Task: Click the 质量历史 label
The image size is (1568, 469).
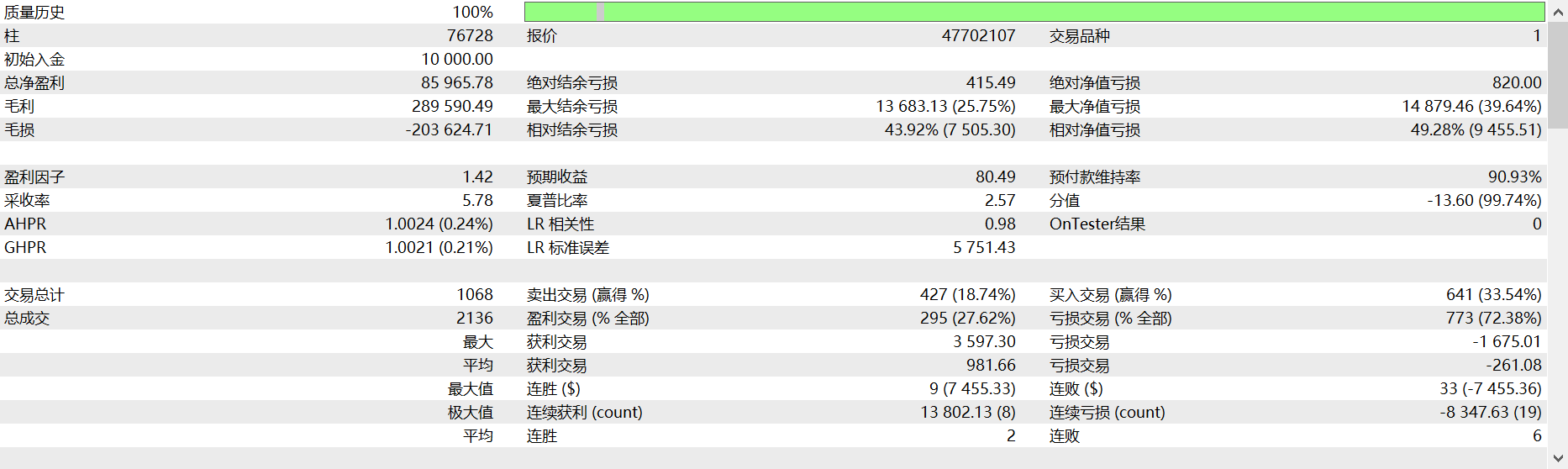Action: tap(34, 13)
